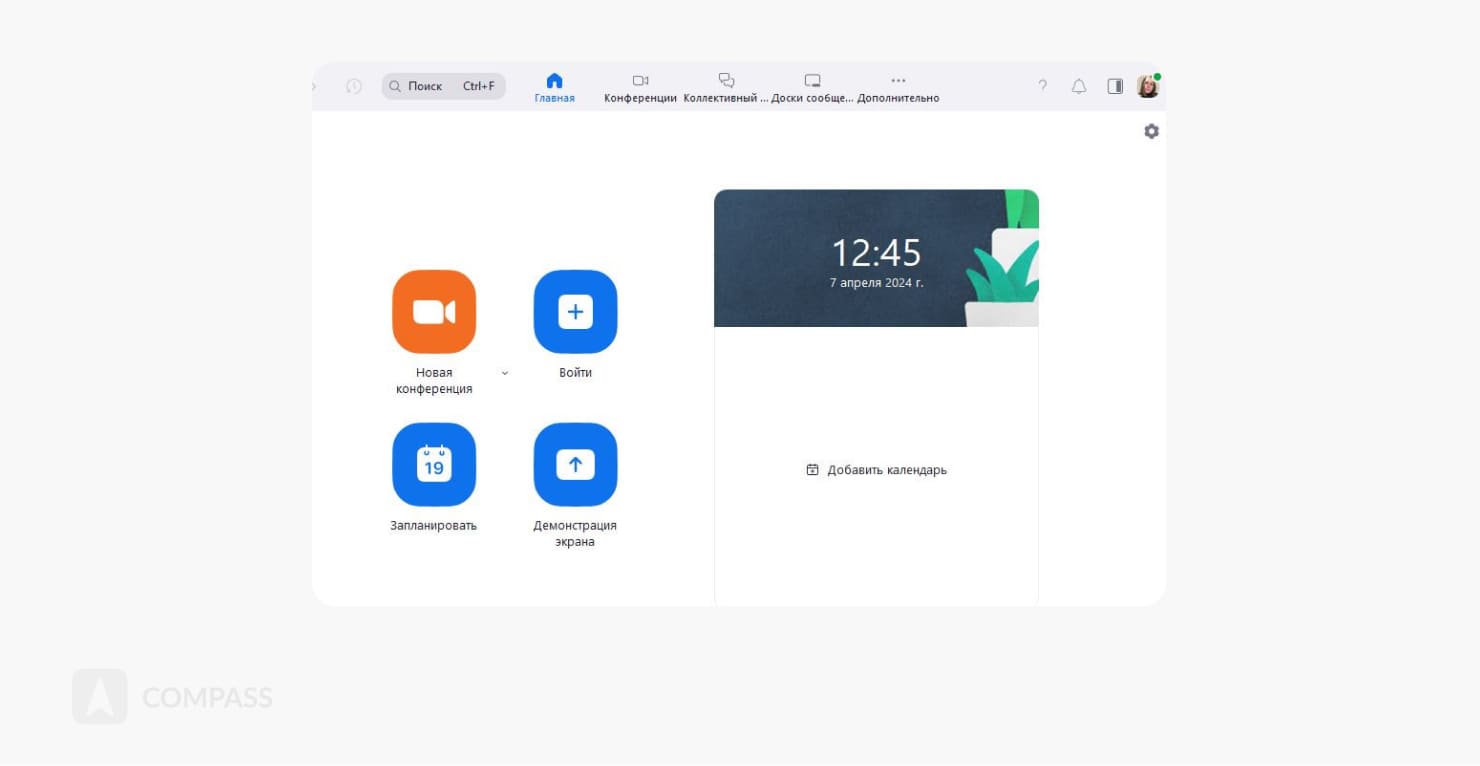Click the Войти plus button
This screenshot has width=1480, height=766.
575,312
